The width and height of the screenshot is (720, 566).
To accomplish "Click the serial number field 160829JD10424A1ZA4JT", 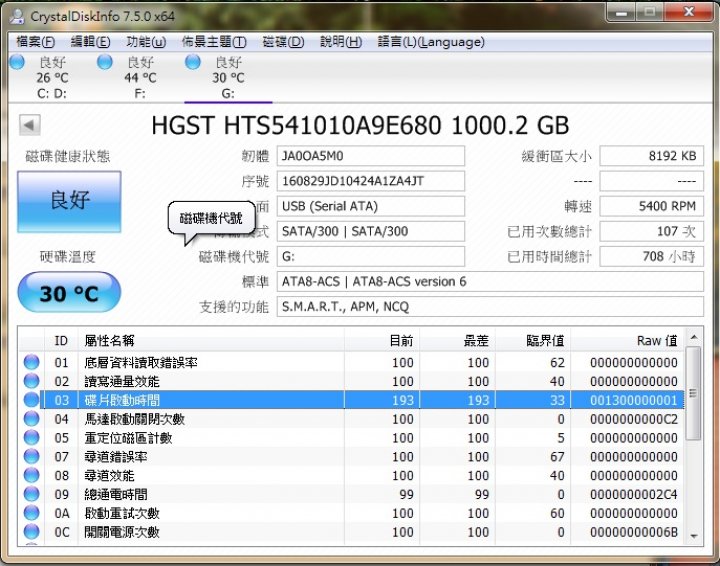I will pos(371,181).
